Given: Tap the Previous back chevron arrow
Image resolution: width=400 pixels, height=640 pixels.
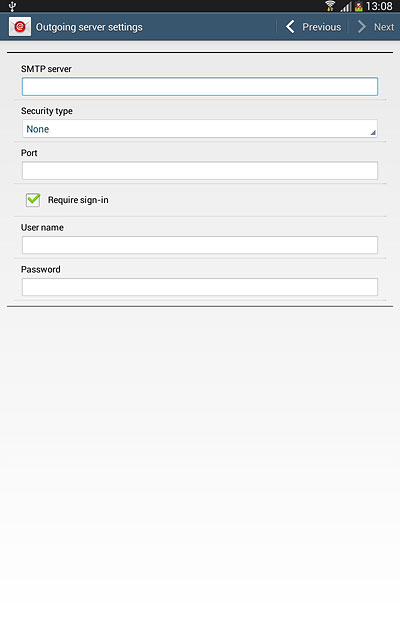Looking at the screenshot, I should 290,27.
